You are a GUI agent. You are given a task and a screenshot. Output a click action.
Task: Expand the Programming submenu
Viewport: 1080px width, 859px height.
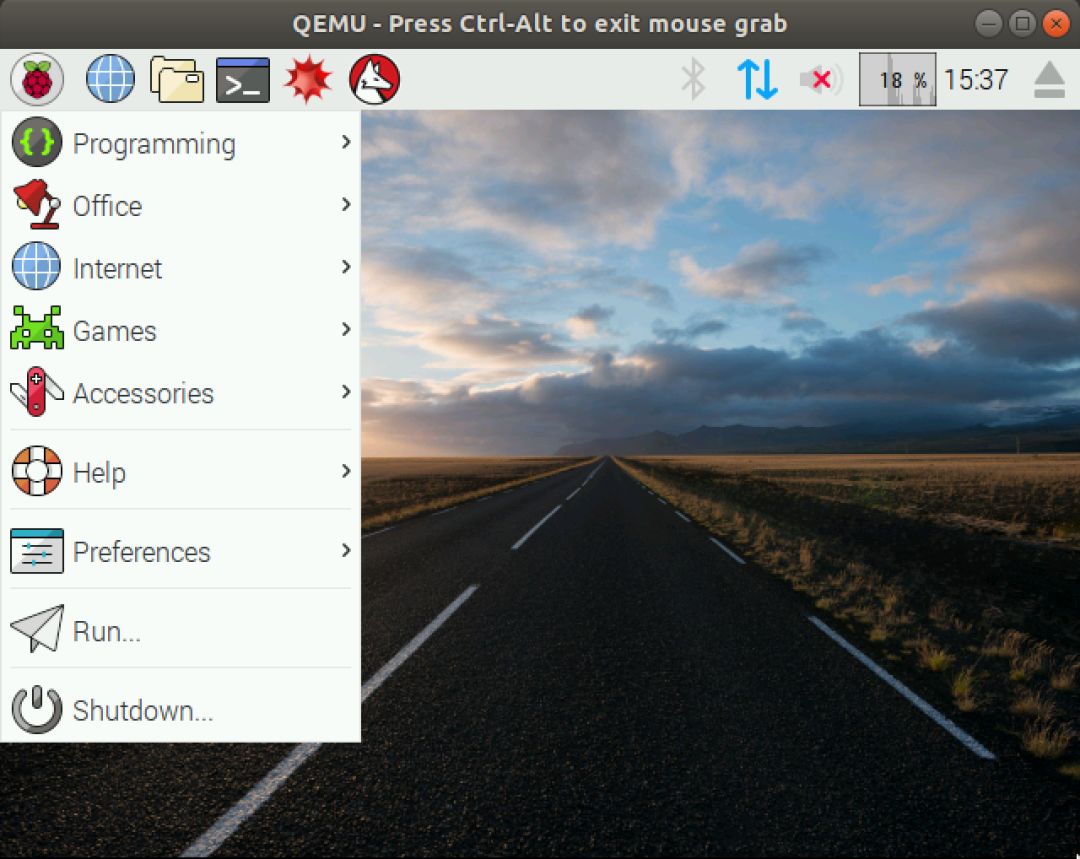(180, 143)
